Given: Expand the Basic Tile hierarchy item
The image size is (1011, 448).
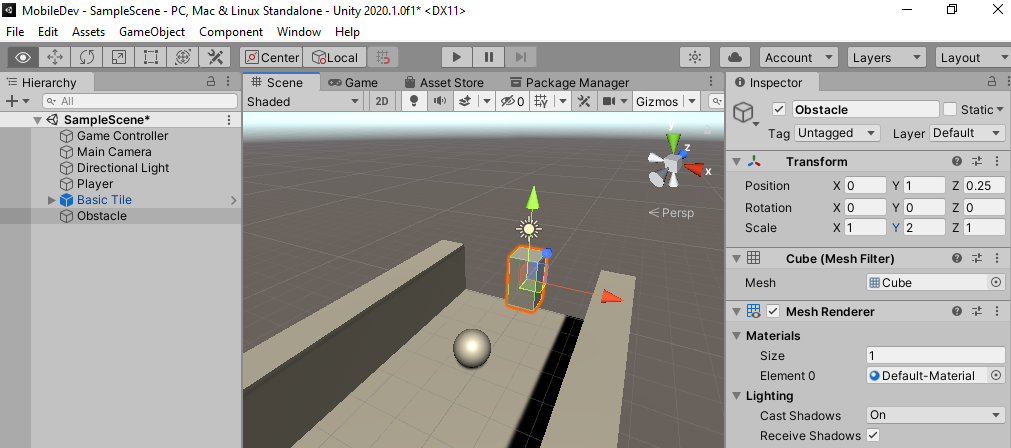Looking at the screenshot, I should 52,200.
